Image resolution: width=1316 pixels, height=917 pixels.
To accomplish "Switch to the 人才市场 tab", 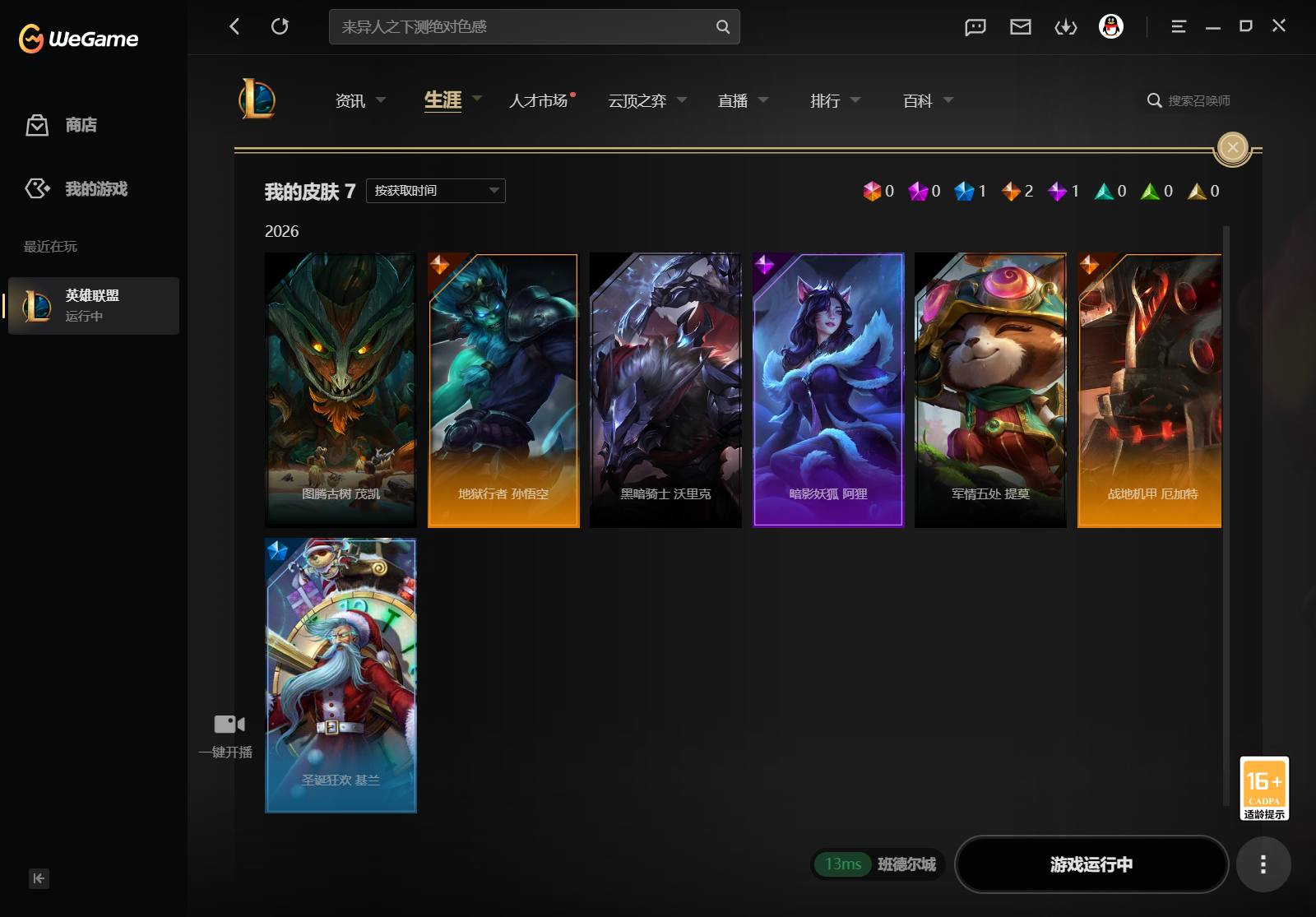I will (x=540, y=100).
